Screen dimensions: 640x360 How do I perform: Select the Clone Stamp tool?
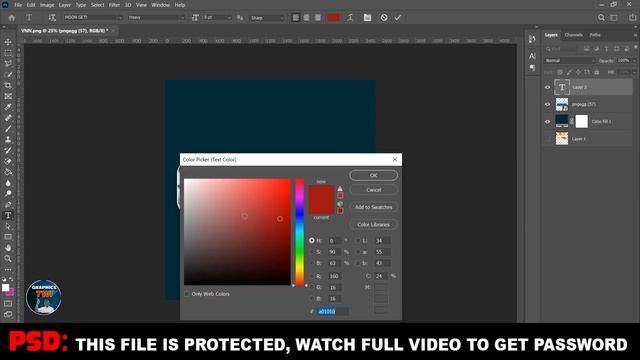click(8, 140)
